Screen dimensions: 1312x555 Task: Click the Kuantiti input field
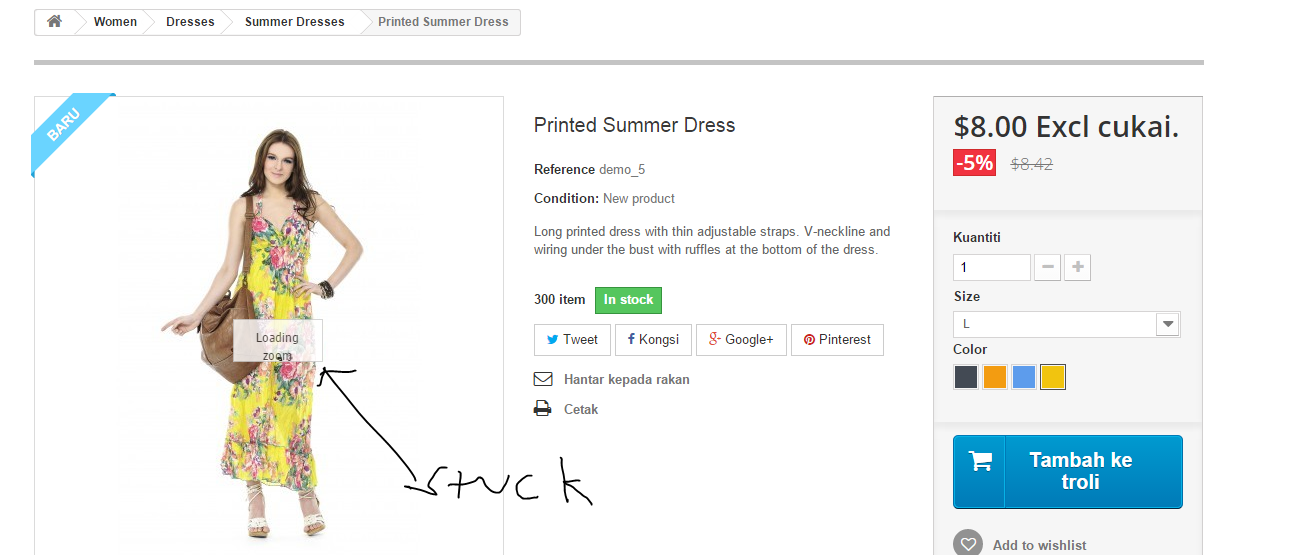point(991,267)
